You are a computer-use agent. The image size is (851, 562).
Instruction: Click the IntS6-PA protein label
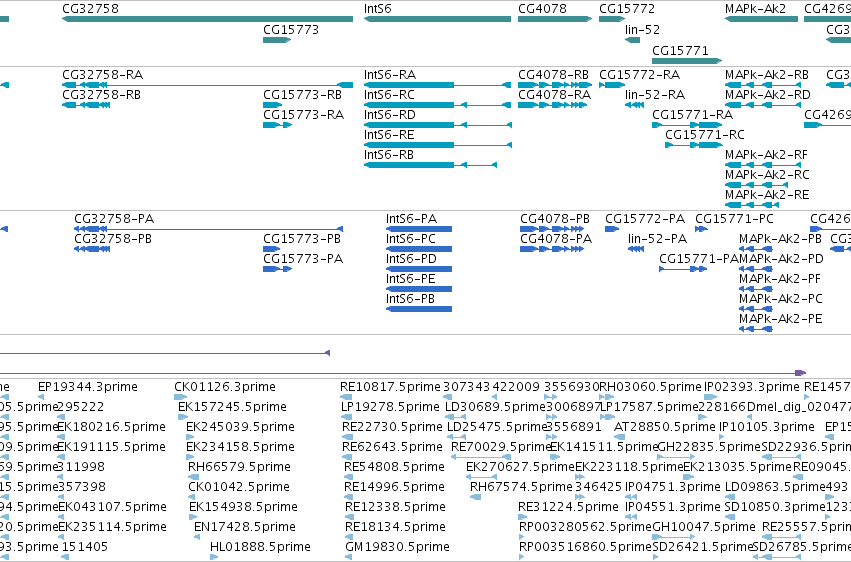coord(411,219)
